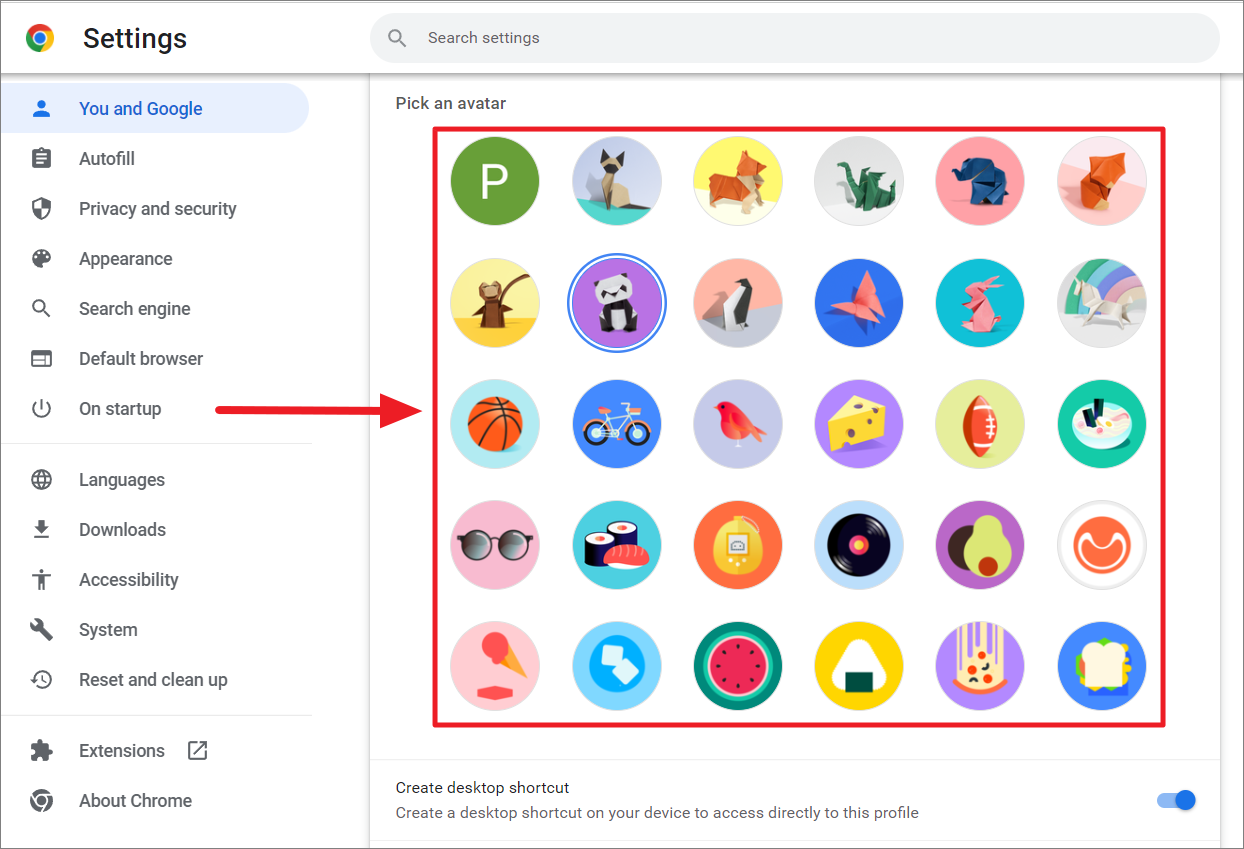Toggle the Create desktop shortcut switch
The height and width of the screenshot is (849, 1244).
click(1177, 800)
